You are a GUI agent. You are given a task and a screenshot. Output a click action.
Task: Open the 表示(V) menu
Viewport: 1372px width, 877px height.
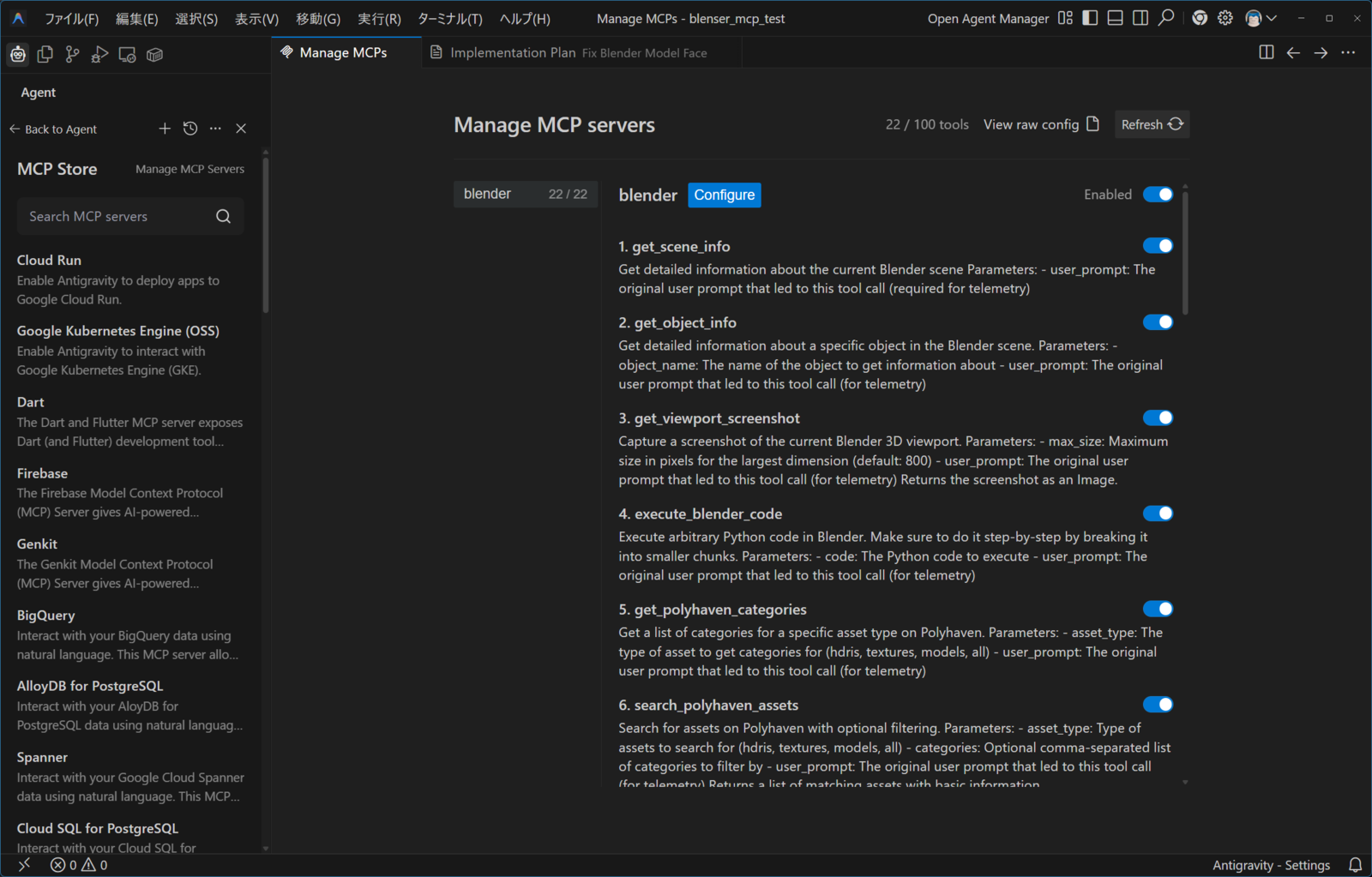[x=256, y=18]
